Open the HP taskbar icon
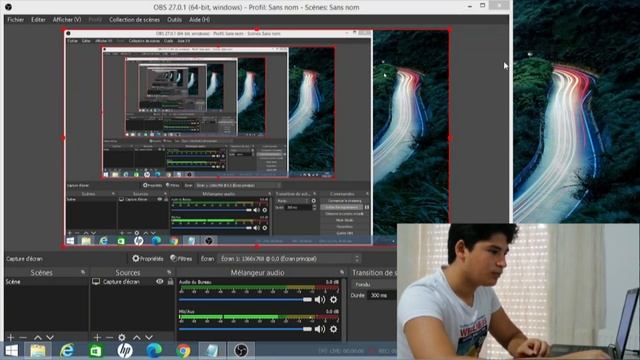640x360 pixels. tap(125, 351)
